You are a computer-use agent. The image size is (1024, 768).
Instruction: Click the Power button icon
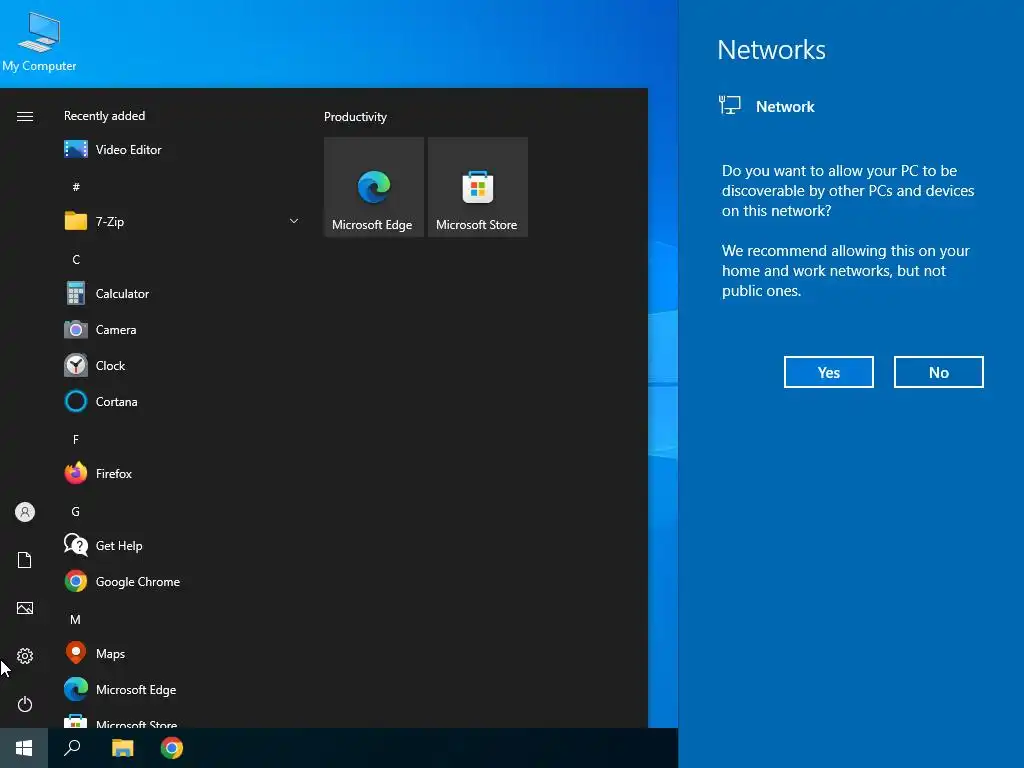(x=25, y=704)
